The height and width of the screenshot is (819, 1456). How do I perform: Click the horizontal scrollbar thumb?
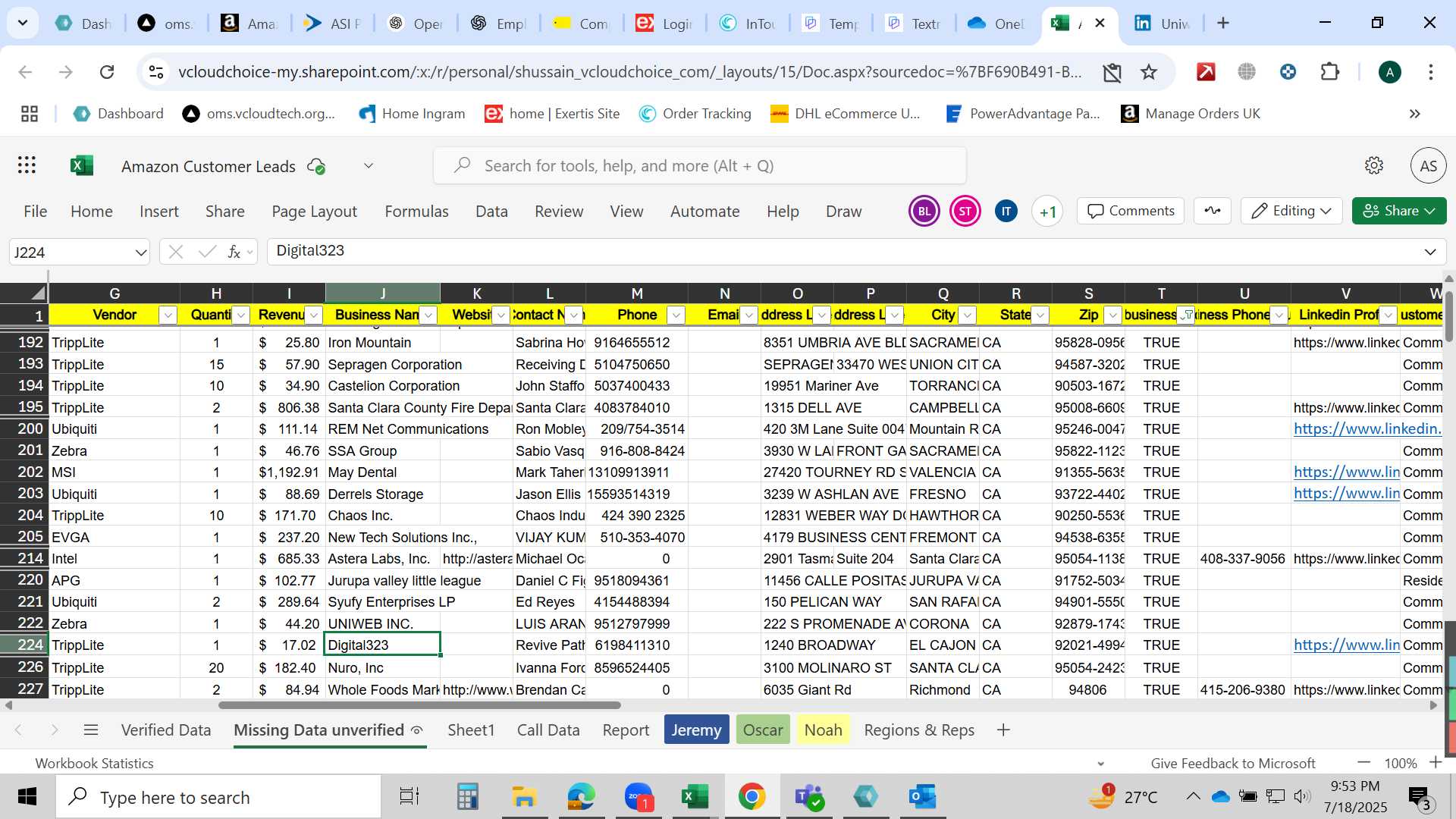[419, 706]
